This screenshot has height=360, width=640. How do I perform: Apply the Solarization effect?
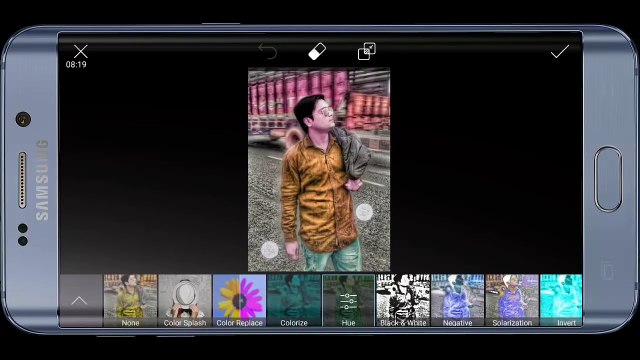(512, 301)
